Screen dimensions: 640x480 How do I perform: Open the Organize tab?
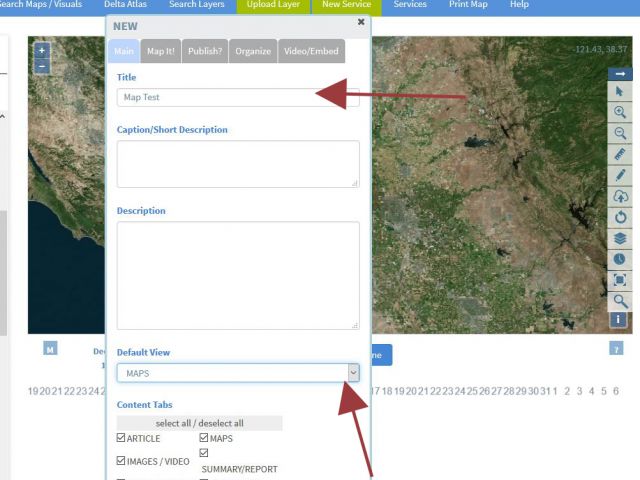pyautogui.click(x=253, y=51)
